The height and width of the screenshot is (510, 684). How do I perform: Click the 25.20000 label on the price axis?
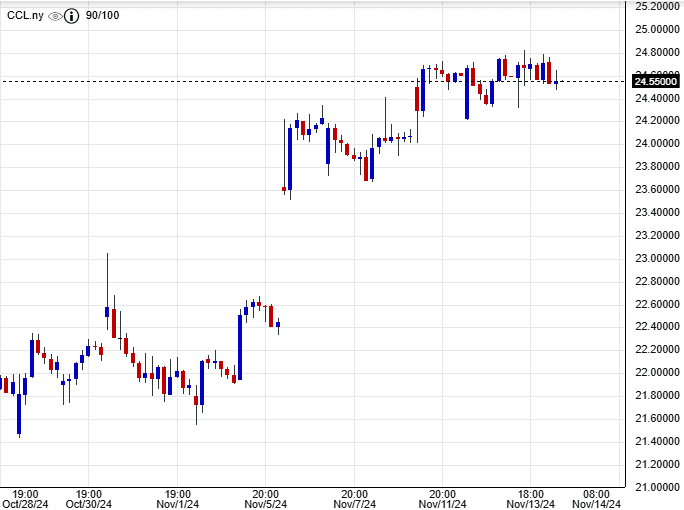pos(656,6)
